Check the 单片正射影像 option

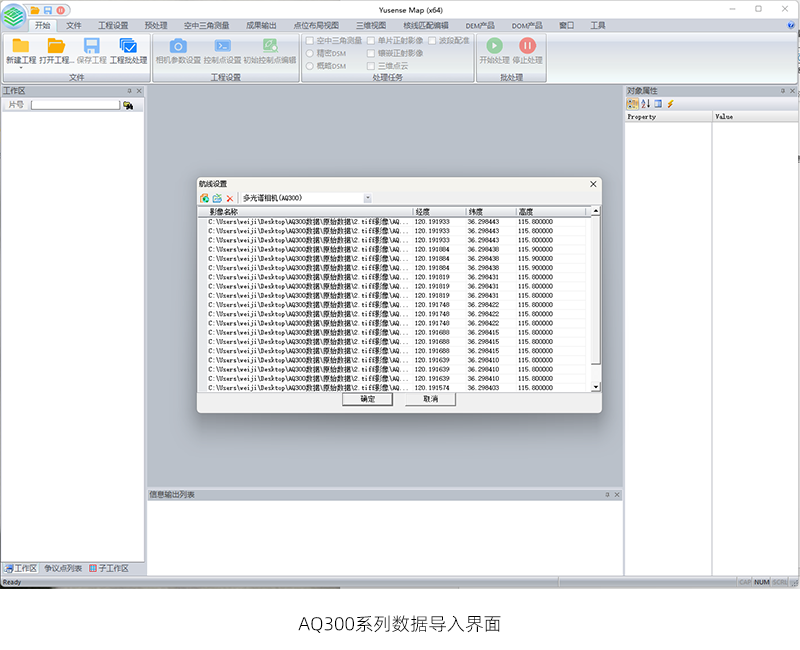tap(371, 41)
